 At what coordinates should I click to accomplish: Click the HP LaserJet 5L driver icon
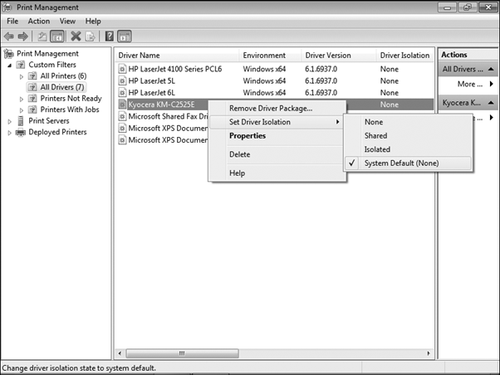[x=123, y=81]
